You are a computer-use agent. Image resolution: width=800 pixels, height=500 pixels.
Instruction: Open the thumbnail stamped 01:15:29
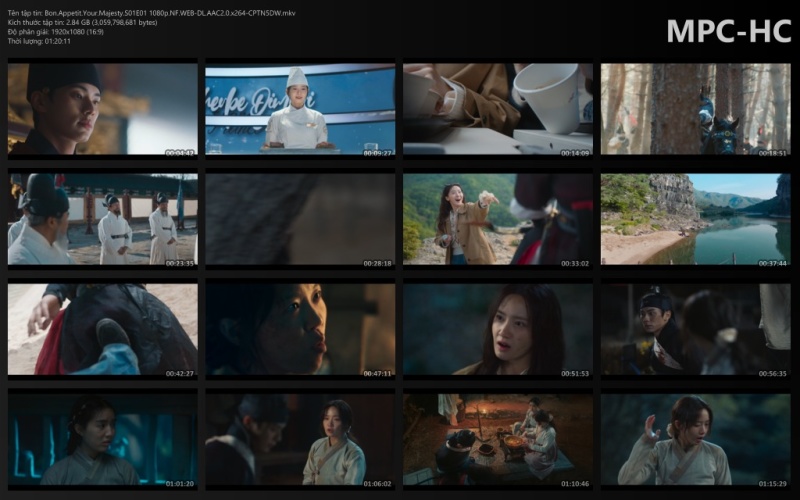pos(695,439)
